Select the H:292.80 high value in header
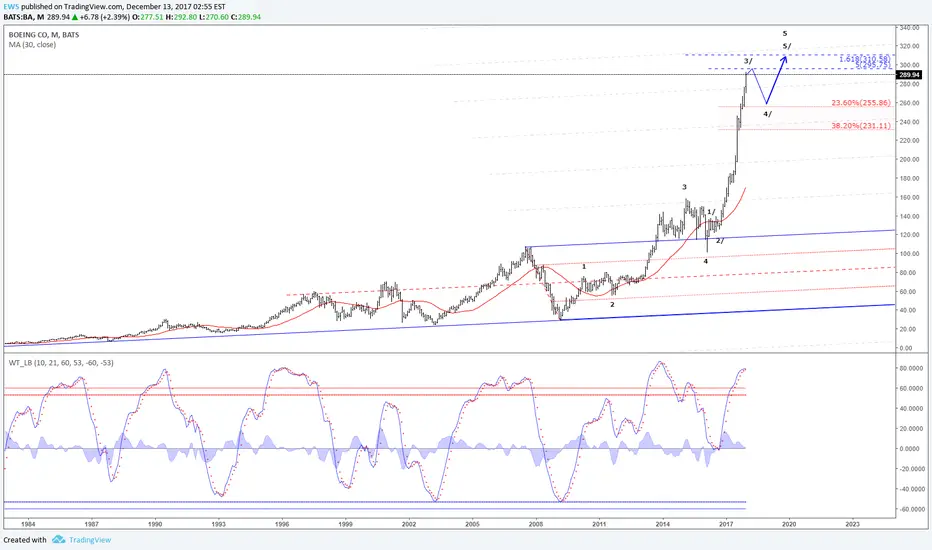Screen dimensions: 932x550 (x=181, y=17)
